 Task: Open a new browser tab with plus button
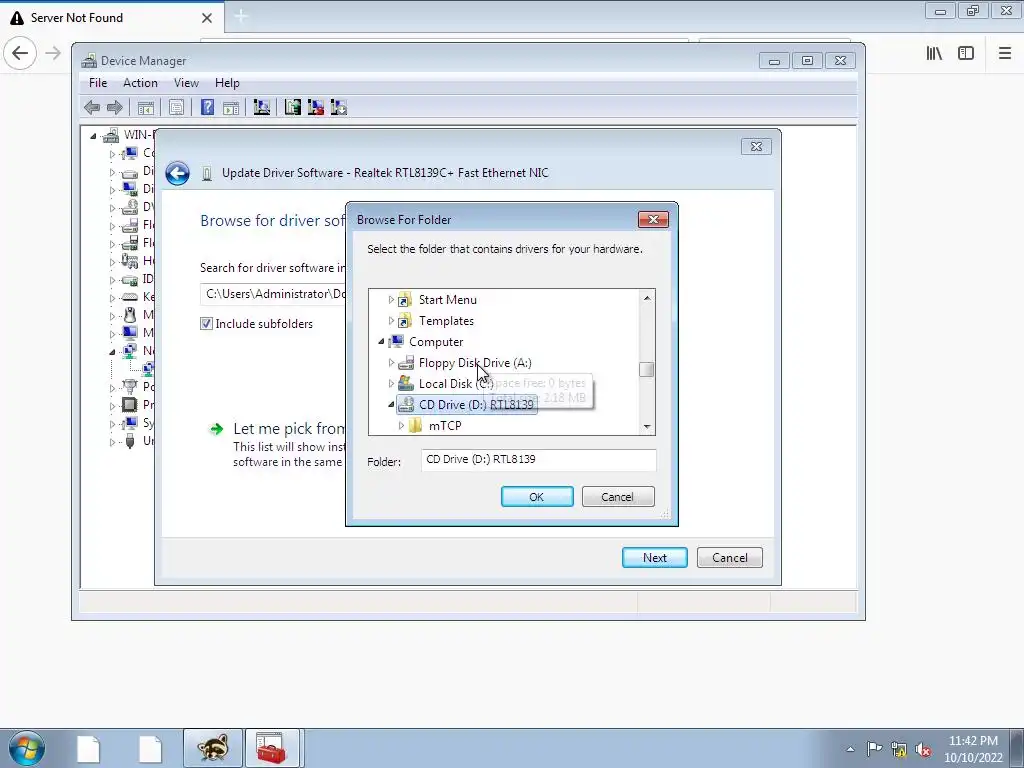point(241,16)
